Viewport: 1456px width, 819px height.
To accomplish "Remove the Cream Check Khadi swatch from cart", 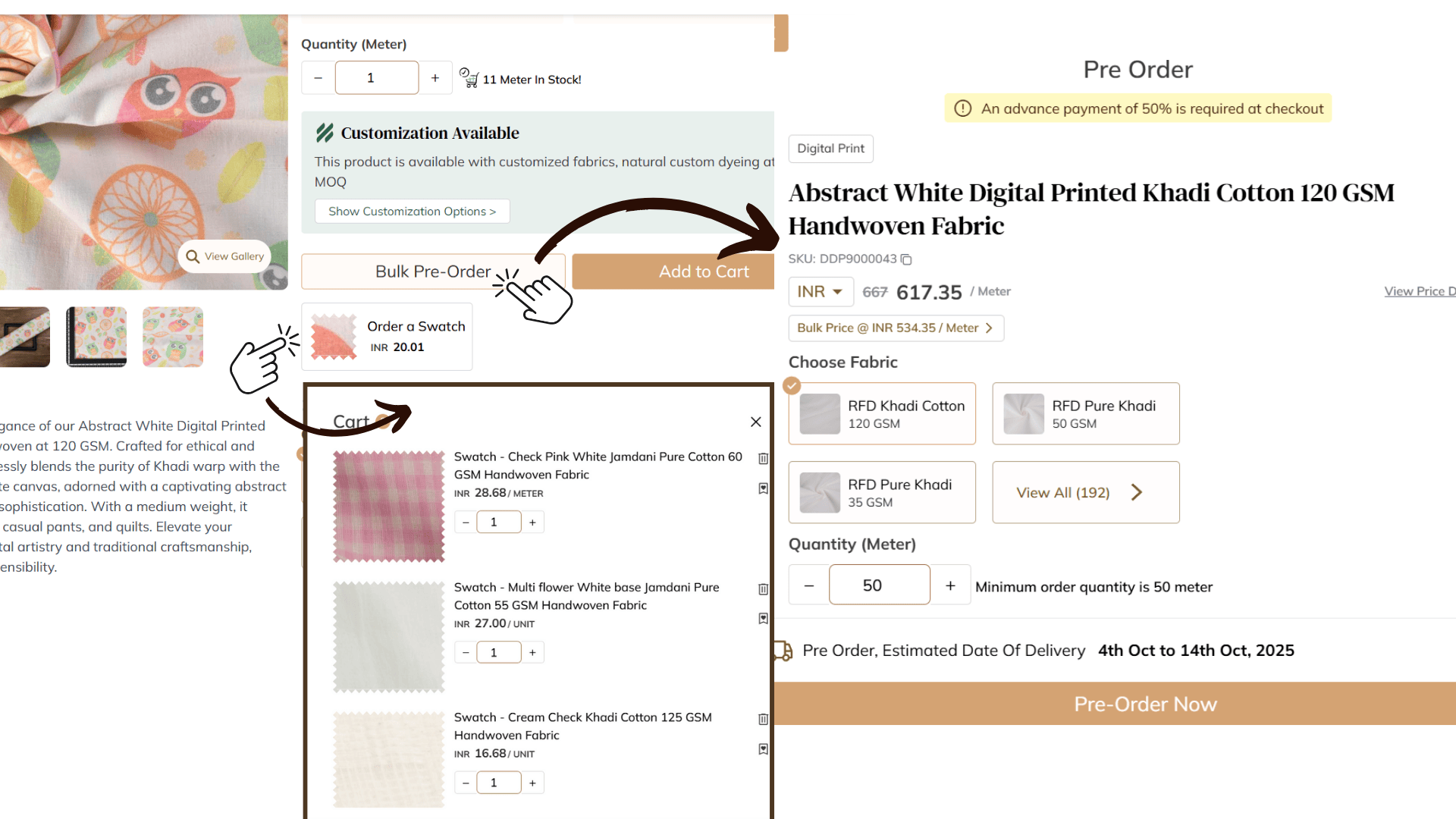I will (763, 719).
